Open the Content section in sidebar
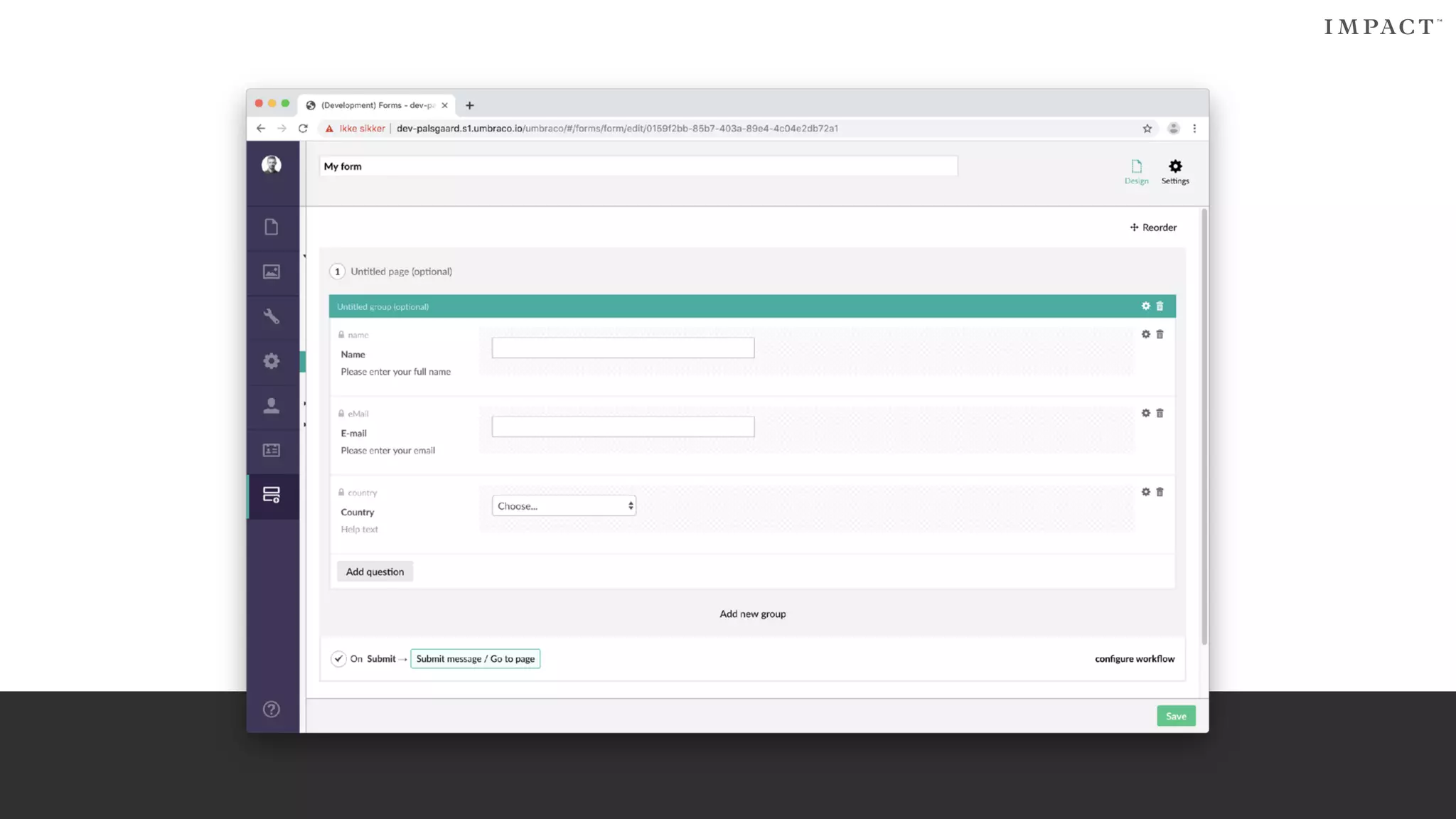 (271, 227)
